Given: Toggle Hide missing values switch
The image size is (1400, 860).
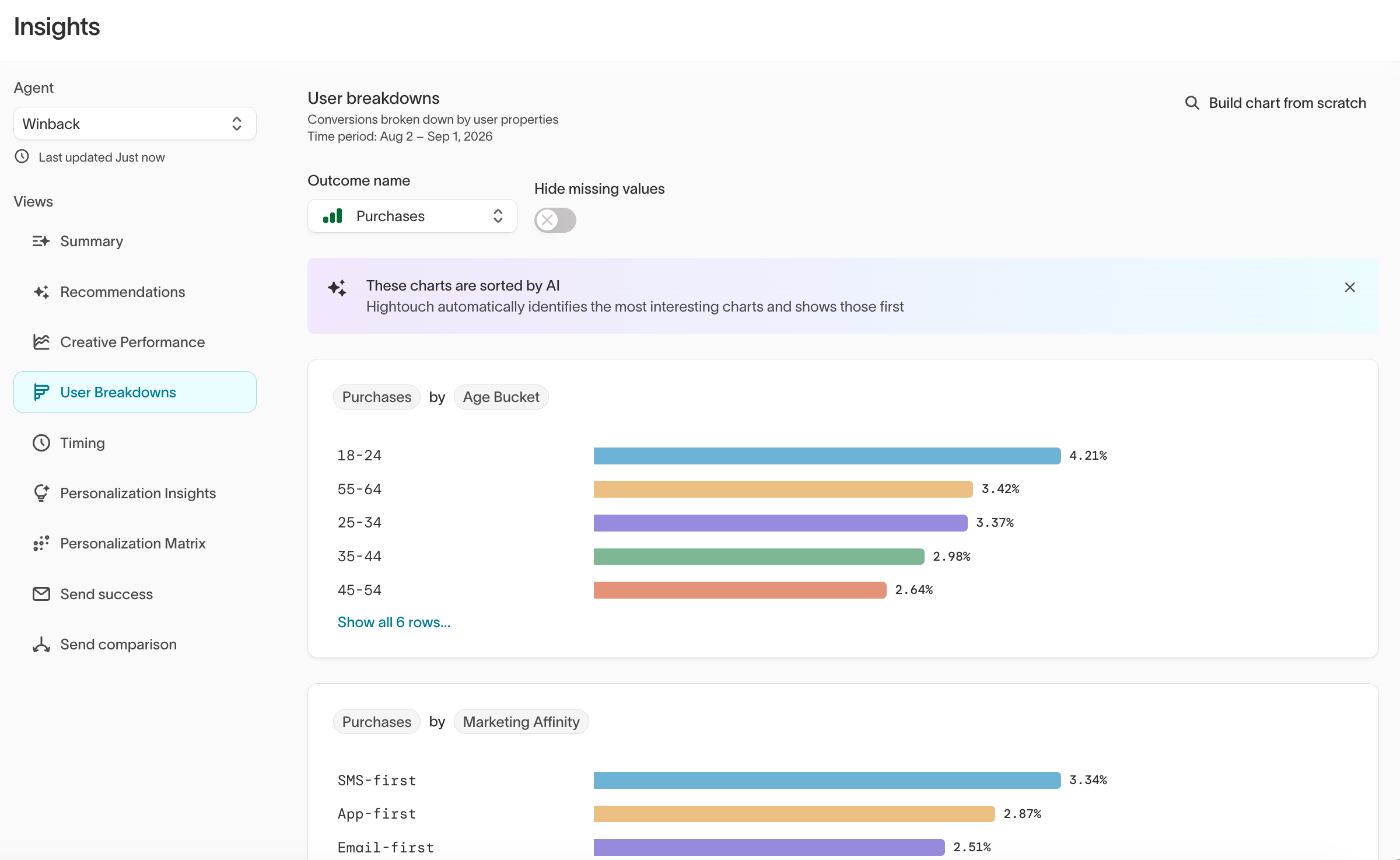Looking at the screenshot, I should (555, 220).
